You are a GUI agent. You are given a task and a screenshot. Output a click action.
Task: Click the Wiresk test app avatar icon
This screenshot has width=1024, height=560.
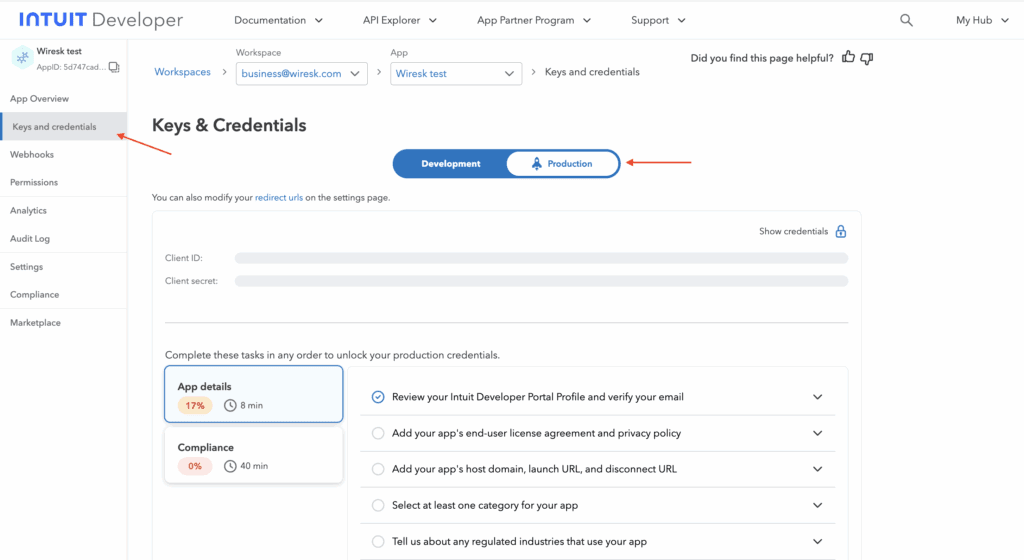pos(22,57)
